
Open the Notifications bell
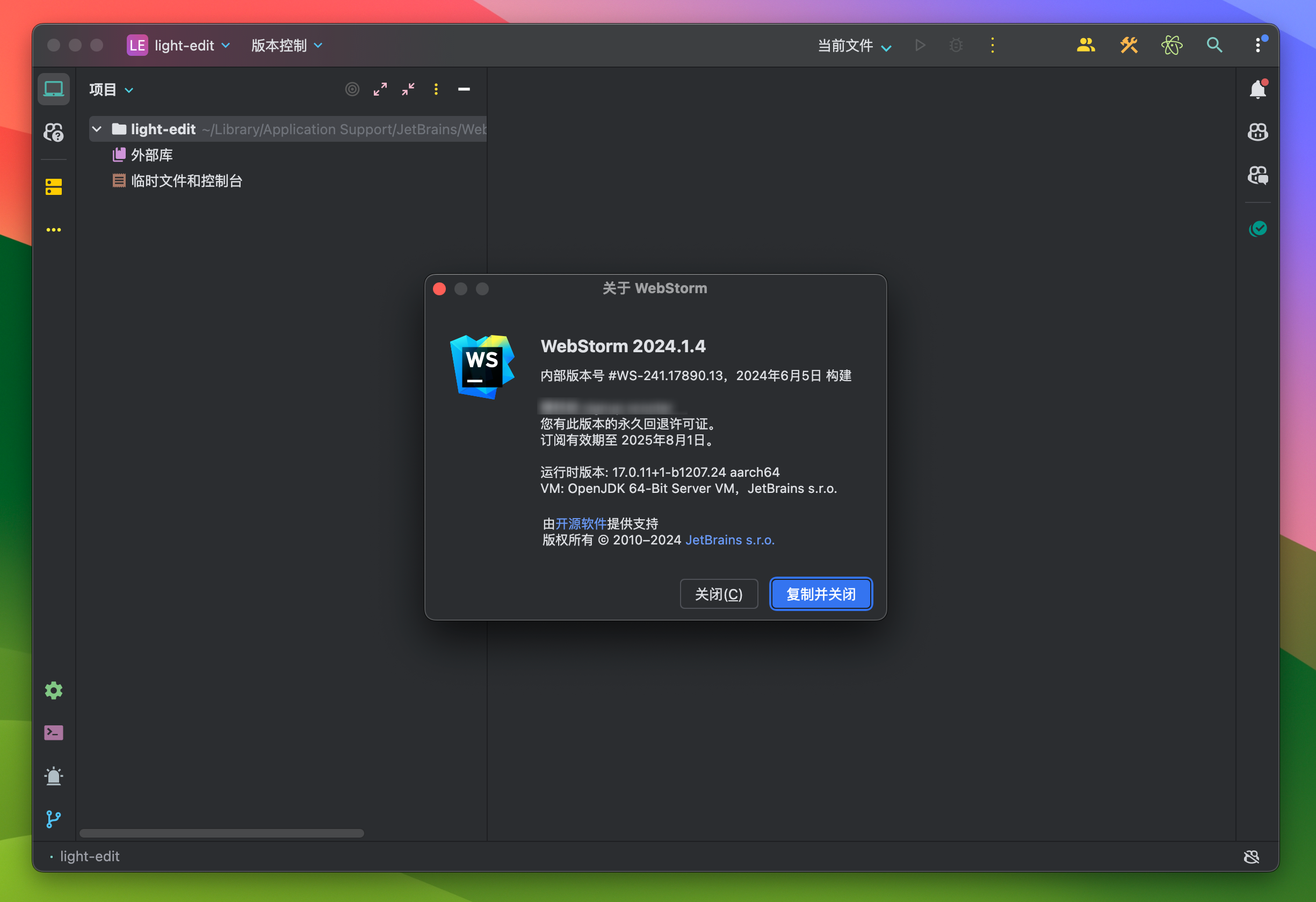[x=1257, y=90]
